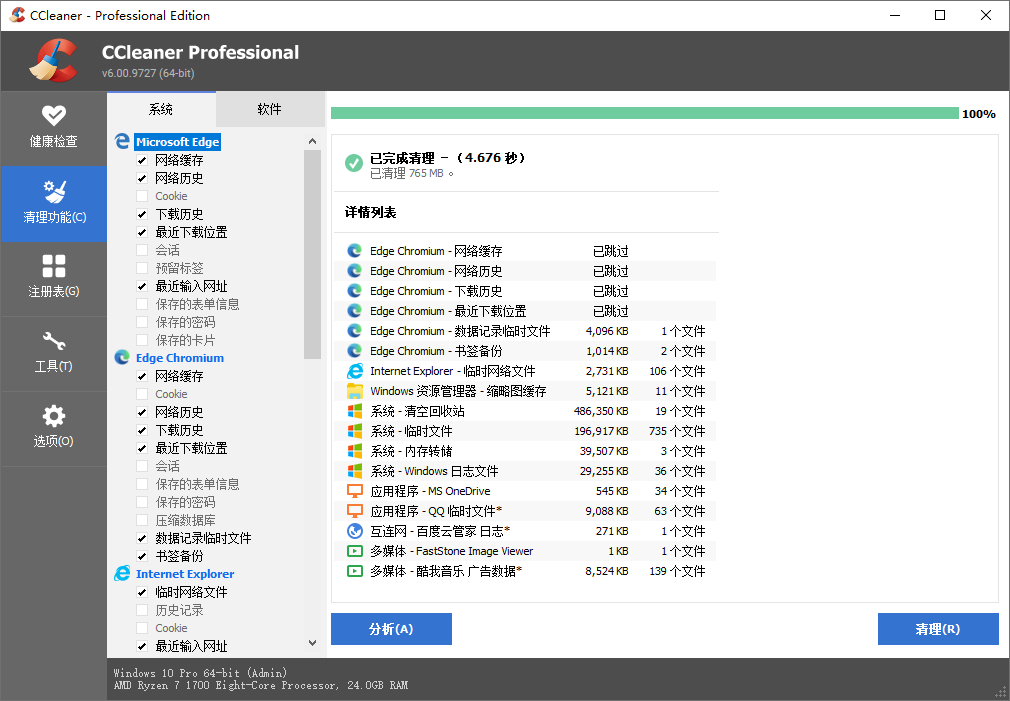This screenshot has width=1010, height=701.
Task: Switch to the 软件 tab
Action: pyautogui.click(x=270, y=109)
